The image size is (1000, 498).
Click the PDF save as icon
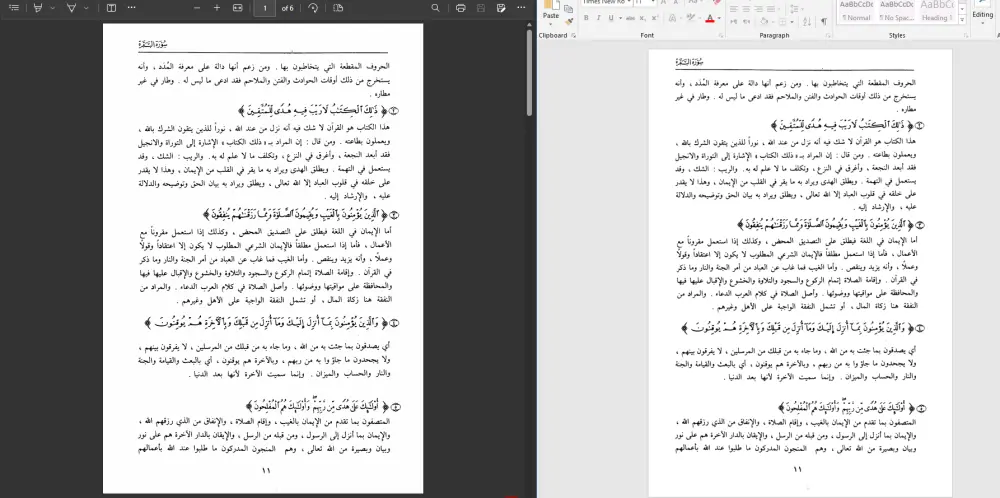click(501, 8)
